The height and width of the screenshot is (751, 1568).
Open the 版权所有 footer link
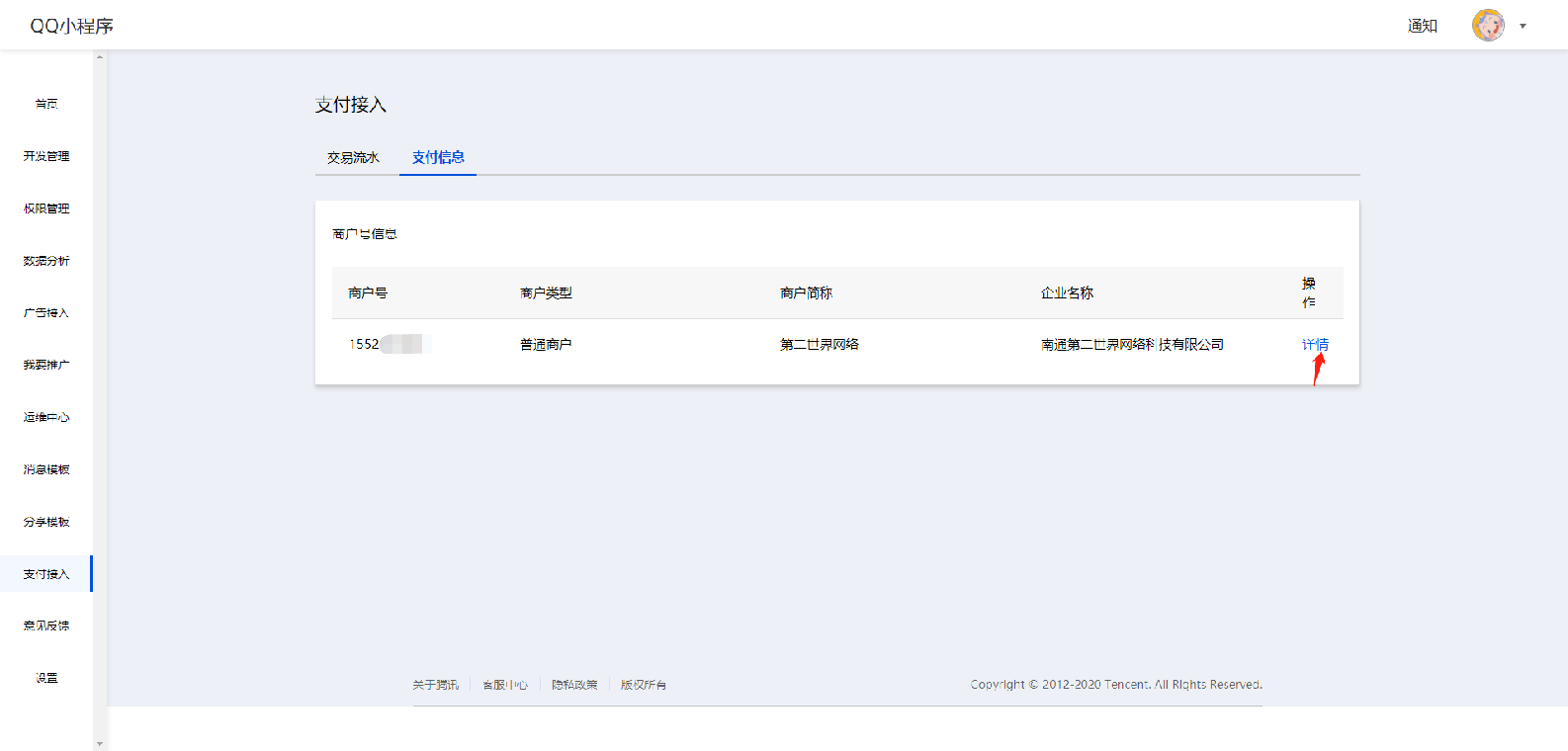pyautogui.click(x=644, y=685)
